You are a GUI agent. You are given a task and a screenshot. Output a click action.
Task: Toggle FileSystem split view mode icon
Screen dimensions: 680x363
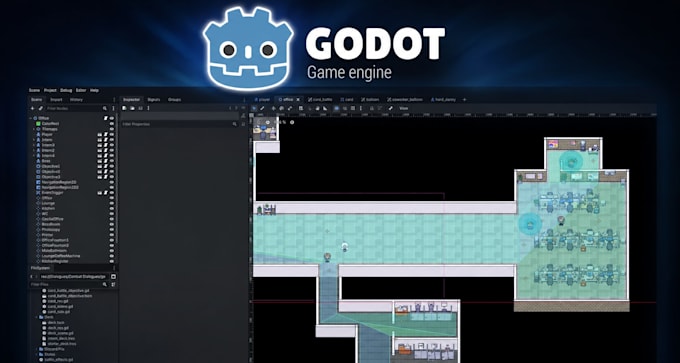pyautogui.click(x=113, y=276)
